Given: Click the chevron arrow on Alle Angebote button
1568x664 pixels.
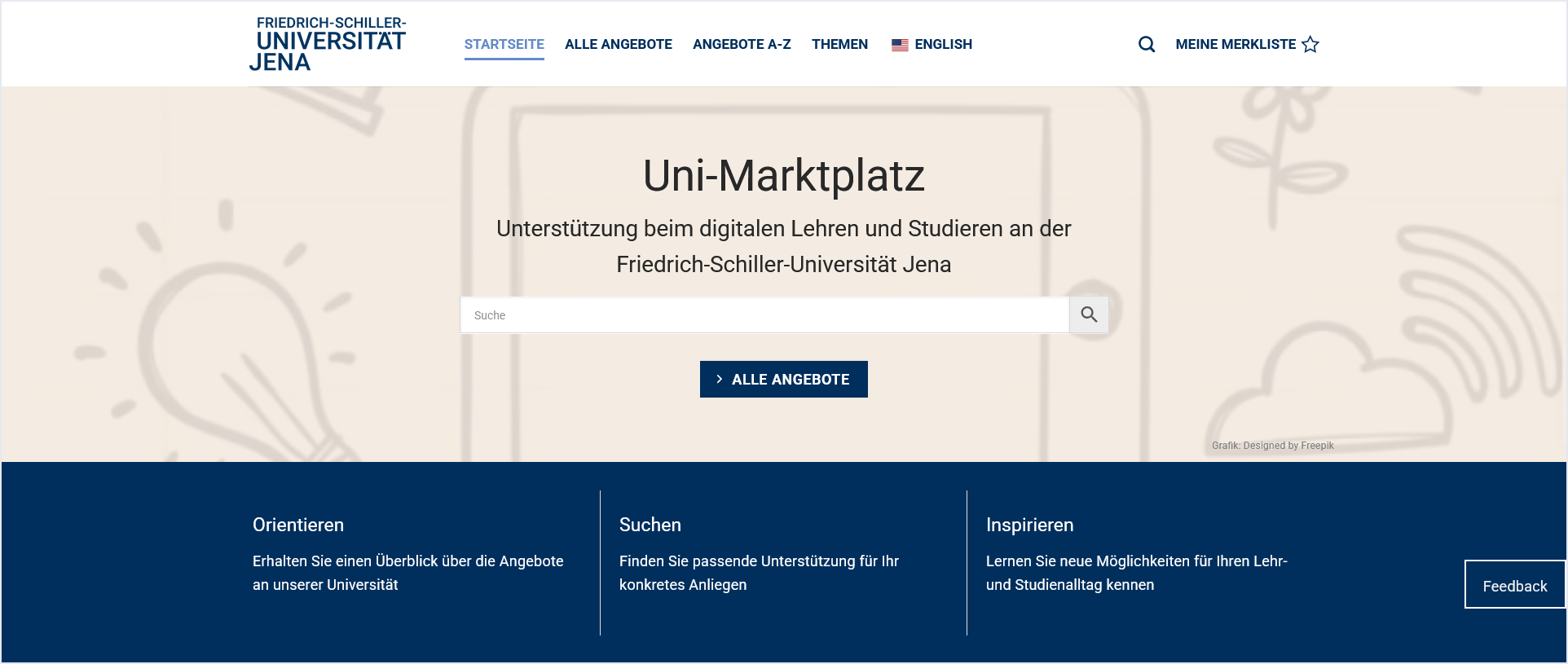Looking at the screenshot, I should pyautogui.click(x=719, y=380).
